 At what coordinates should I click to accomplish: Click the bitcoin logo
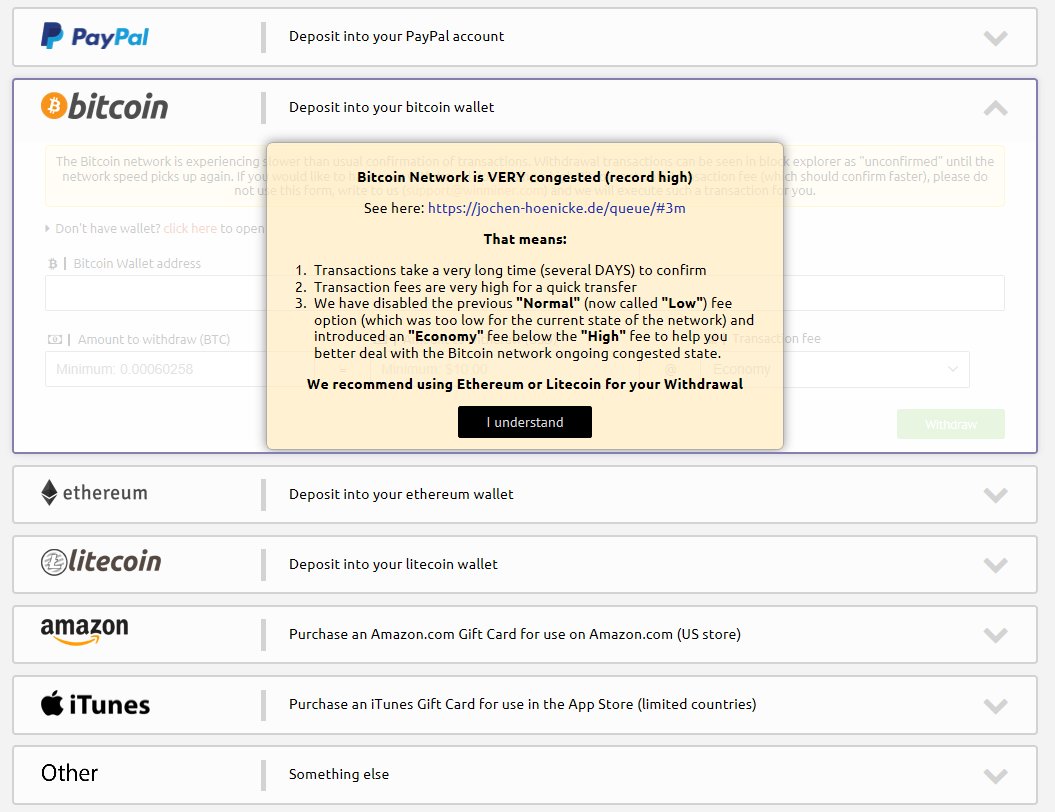(104, 106)
